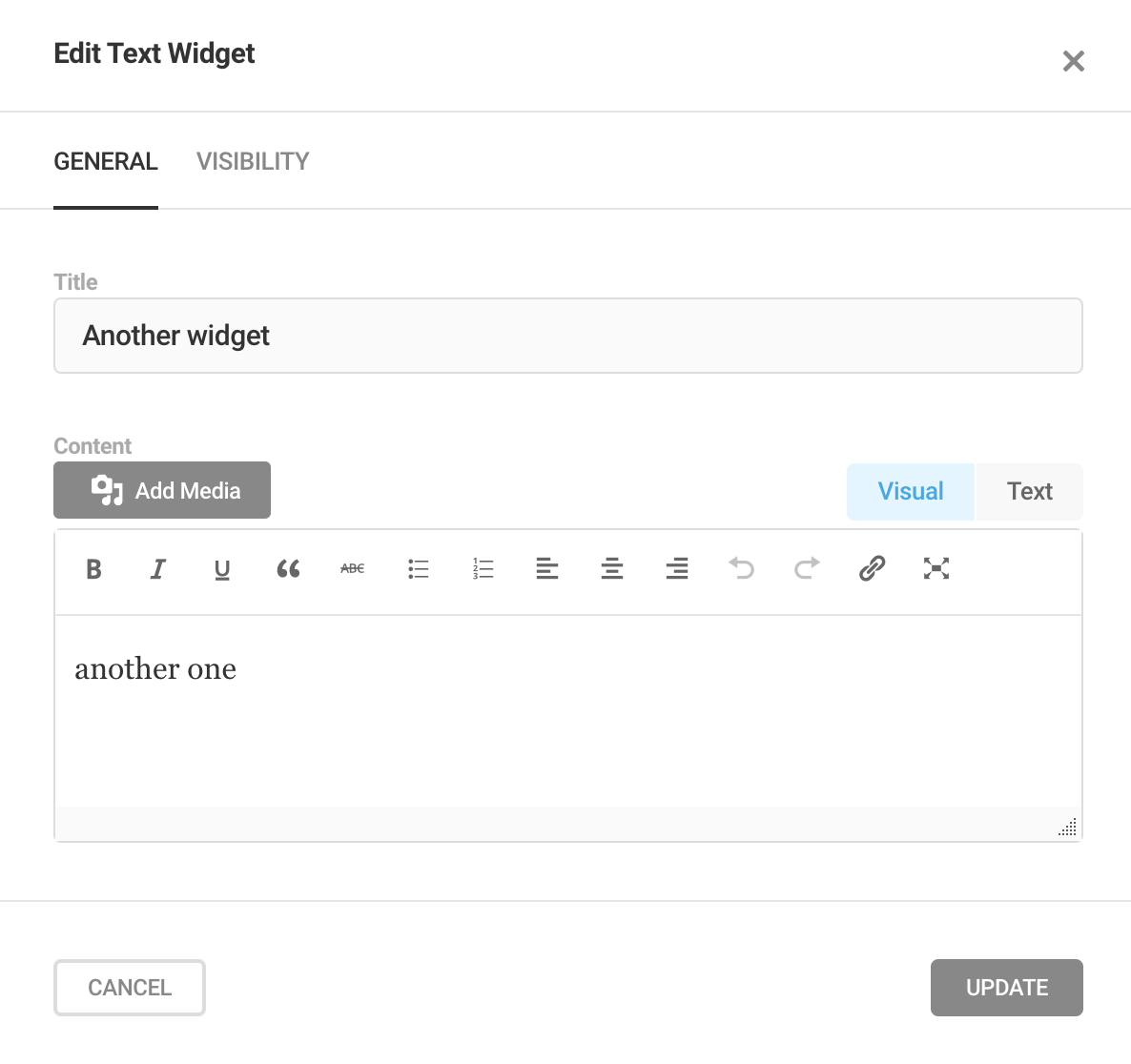This screenshot has width=1131, height=1064.
Task: Toggle bold formatting in the editor toolbar
Action: [93, 569]
